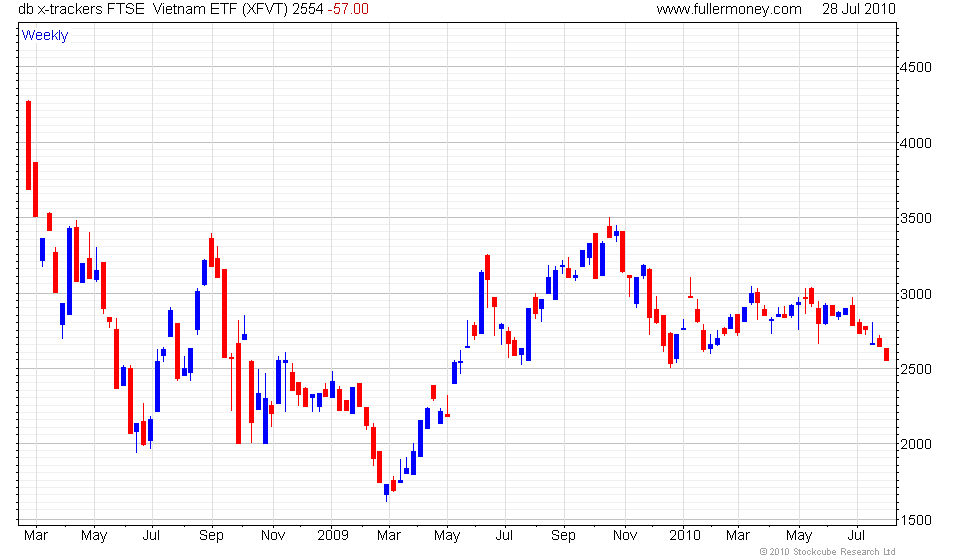
Task: Click the date '28 Jul 2010'
Action: pyautogui.click(x=859, y=9)
